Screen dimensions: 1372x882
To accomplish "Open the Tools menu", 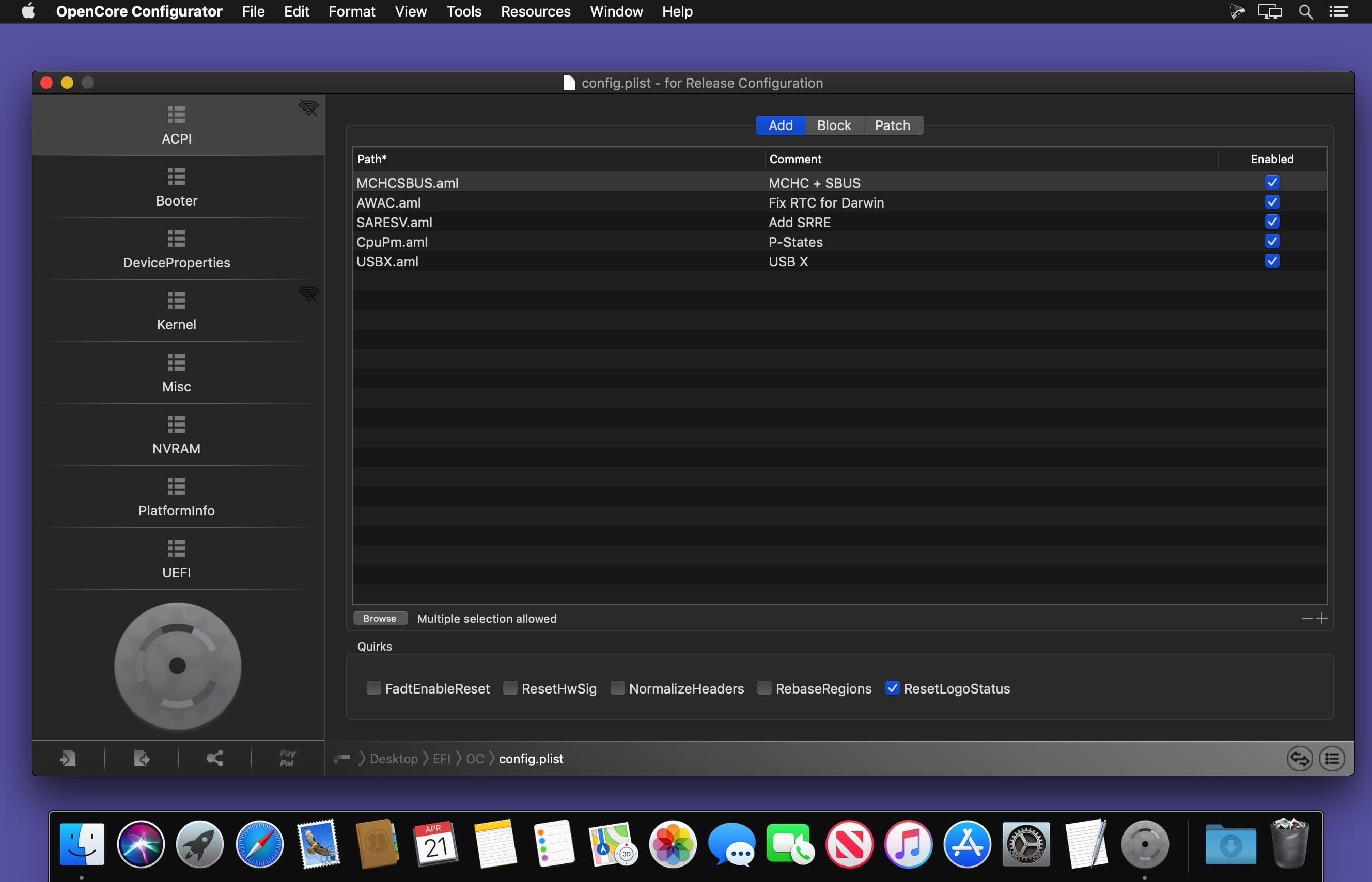I will [464, 11].
